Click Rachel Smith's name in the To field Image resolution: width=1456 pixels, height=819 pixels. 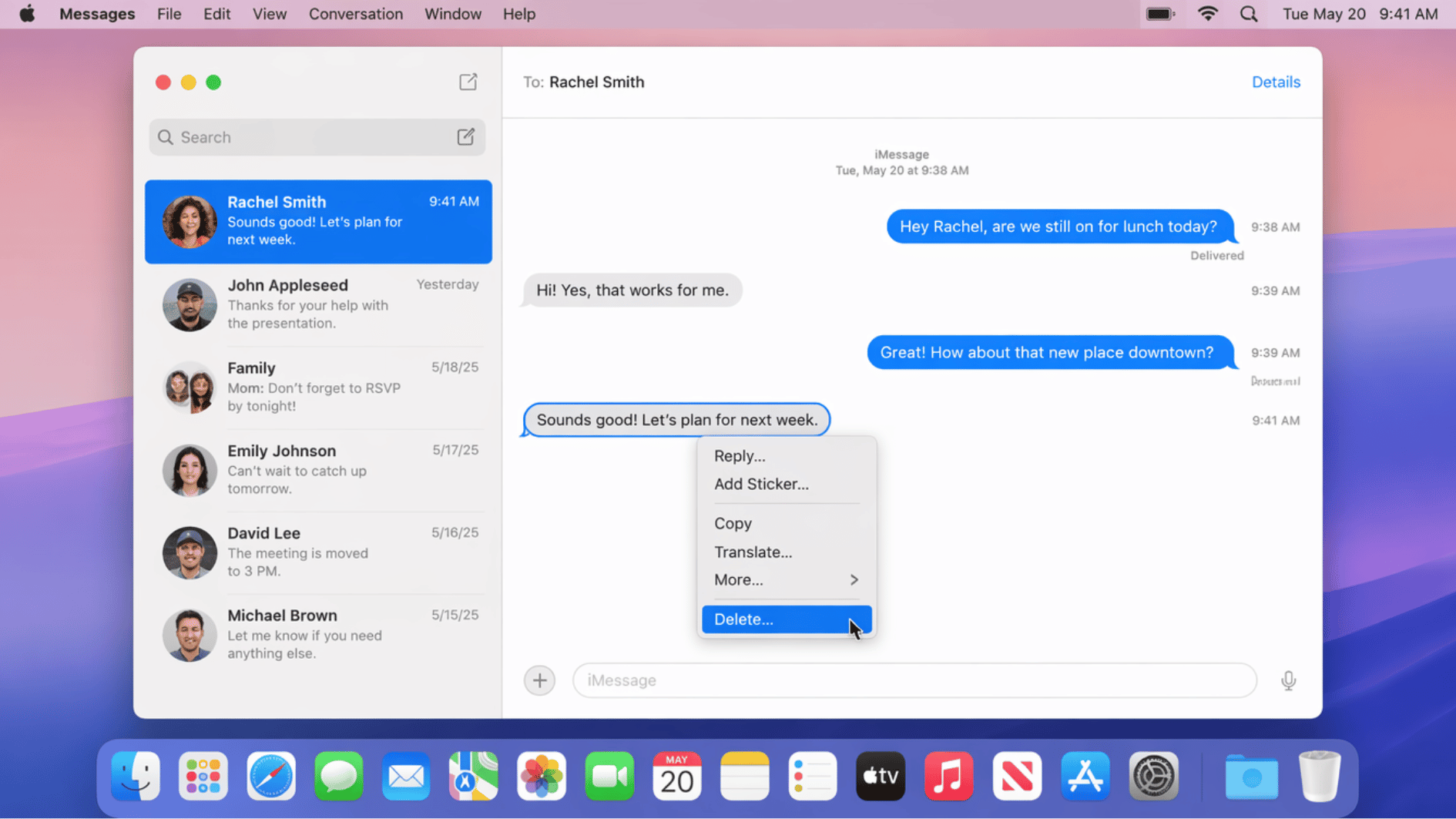coord(596,82)
